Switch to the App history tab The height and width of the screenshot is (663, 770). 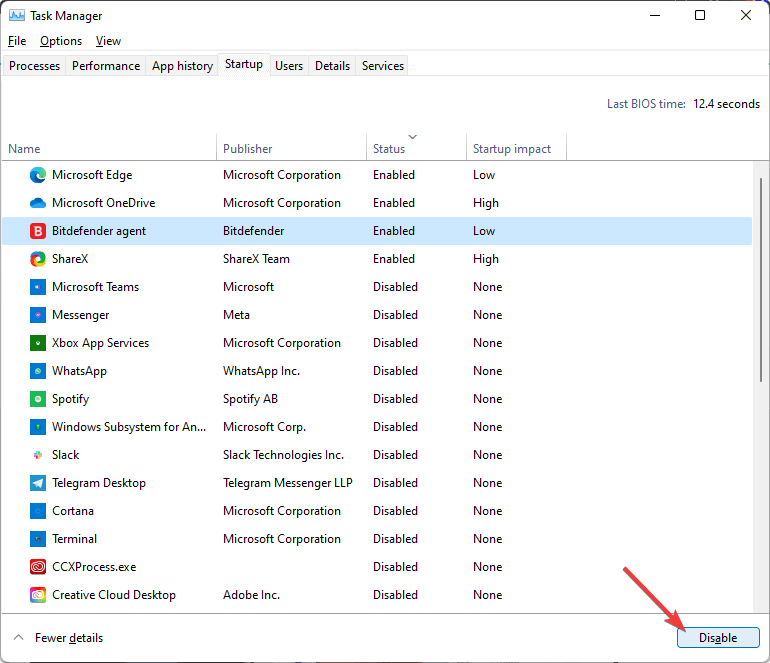[182, 66]
